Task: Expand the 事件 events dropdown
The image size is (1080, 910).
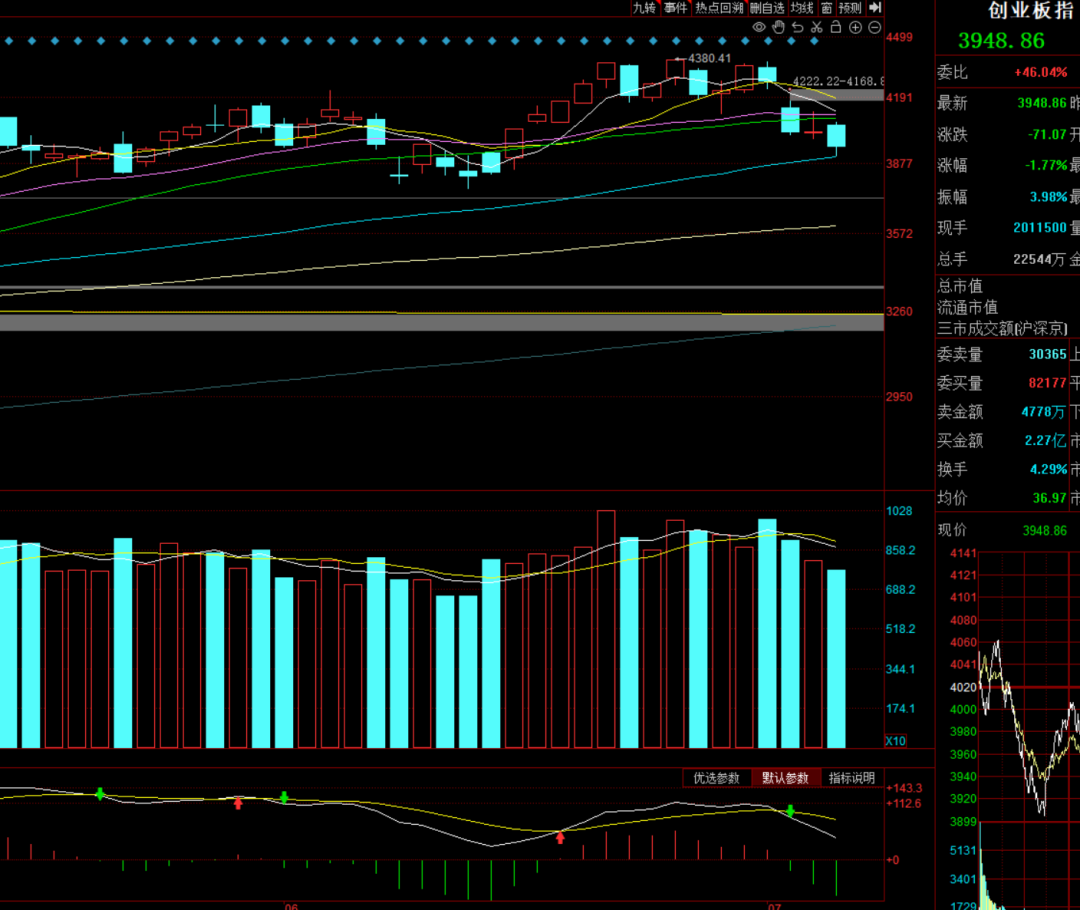Action: click(676, 8)
